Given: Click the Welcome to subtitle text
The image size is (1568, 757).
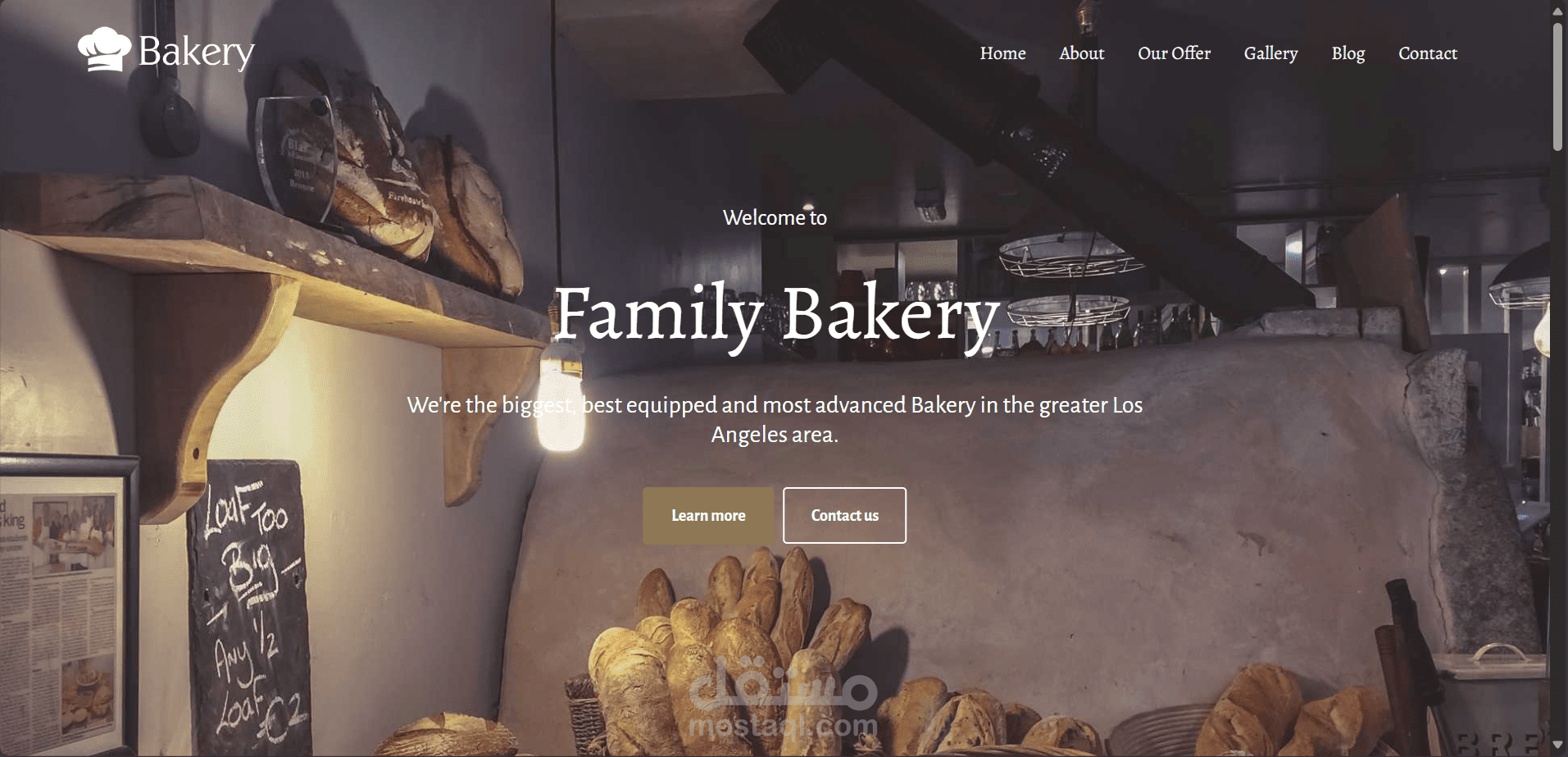Looking at the screenshot, I should pyautogui.click(x=775, y=217).
